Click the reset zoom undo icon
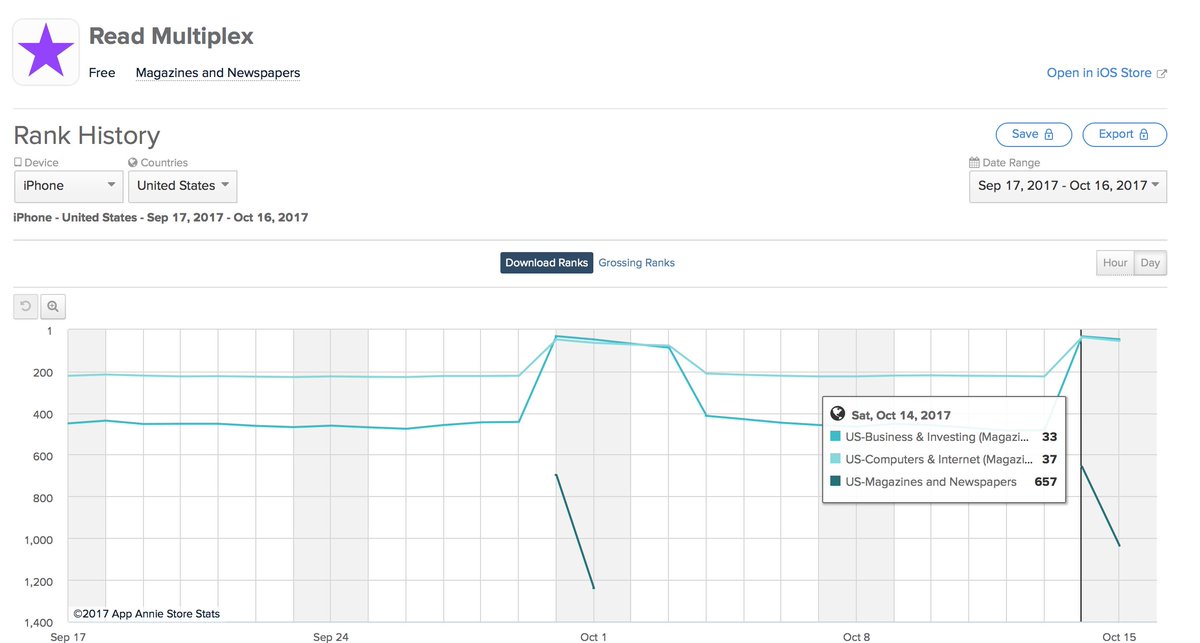 [x=26, y=306]
